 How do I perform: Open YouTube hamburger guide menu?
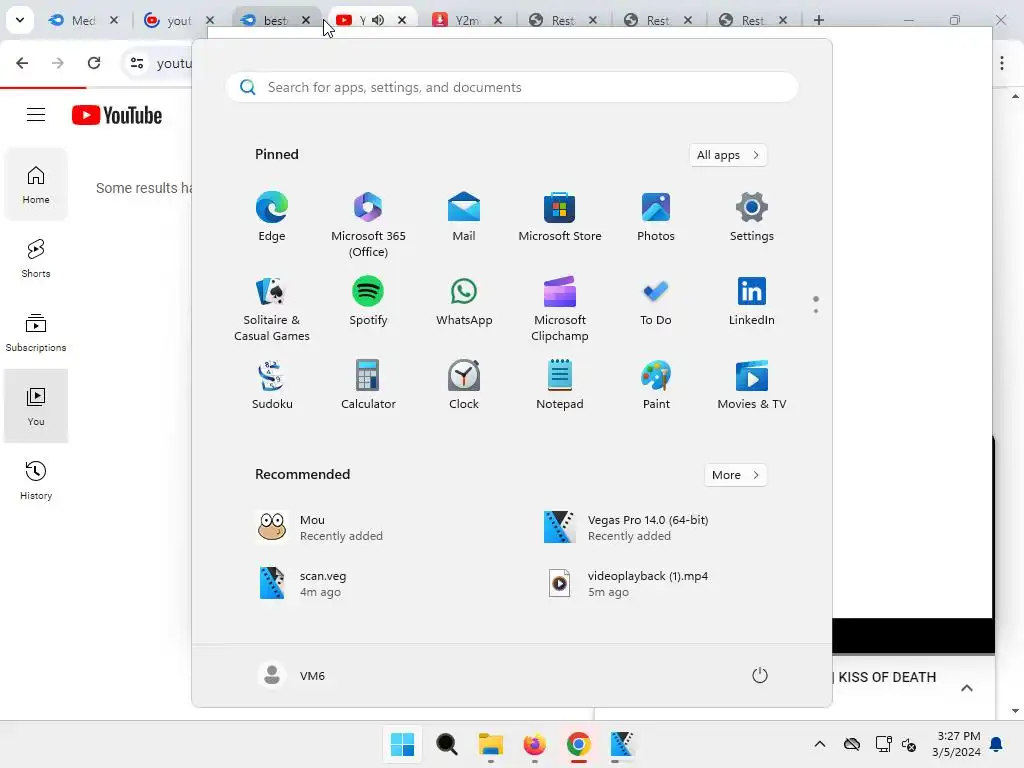[x=36, y=115]
